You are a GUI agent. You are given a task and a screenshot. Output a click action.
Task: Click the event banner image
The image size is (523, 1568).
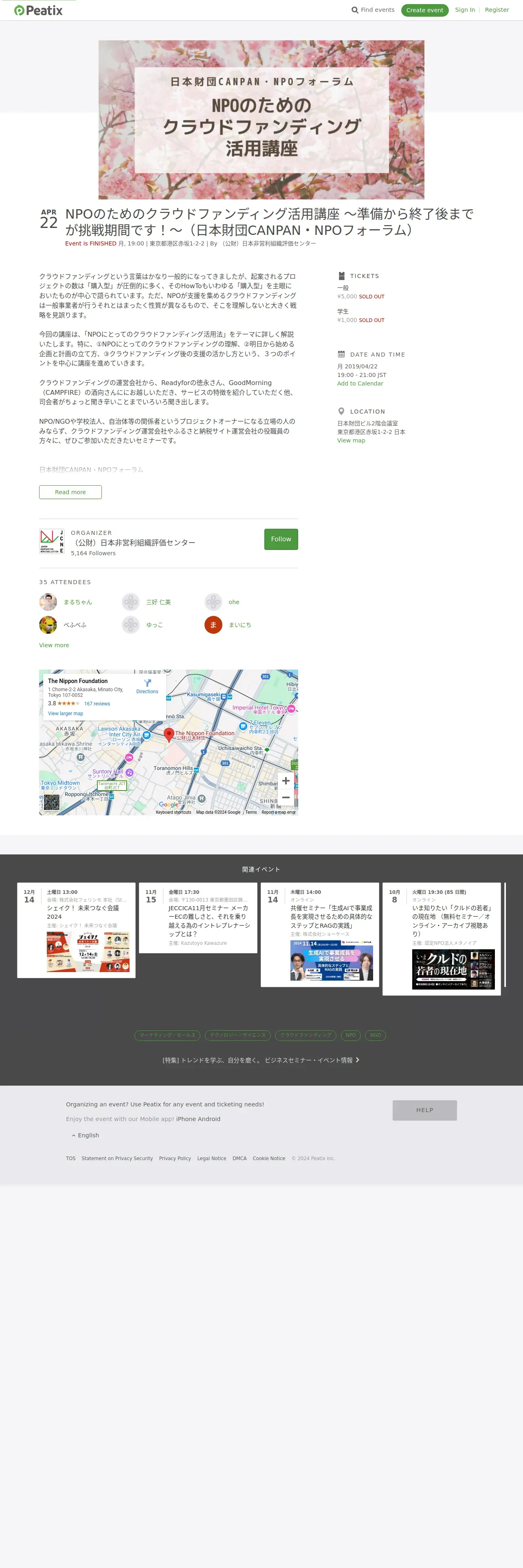click(x=261, y=120)
